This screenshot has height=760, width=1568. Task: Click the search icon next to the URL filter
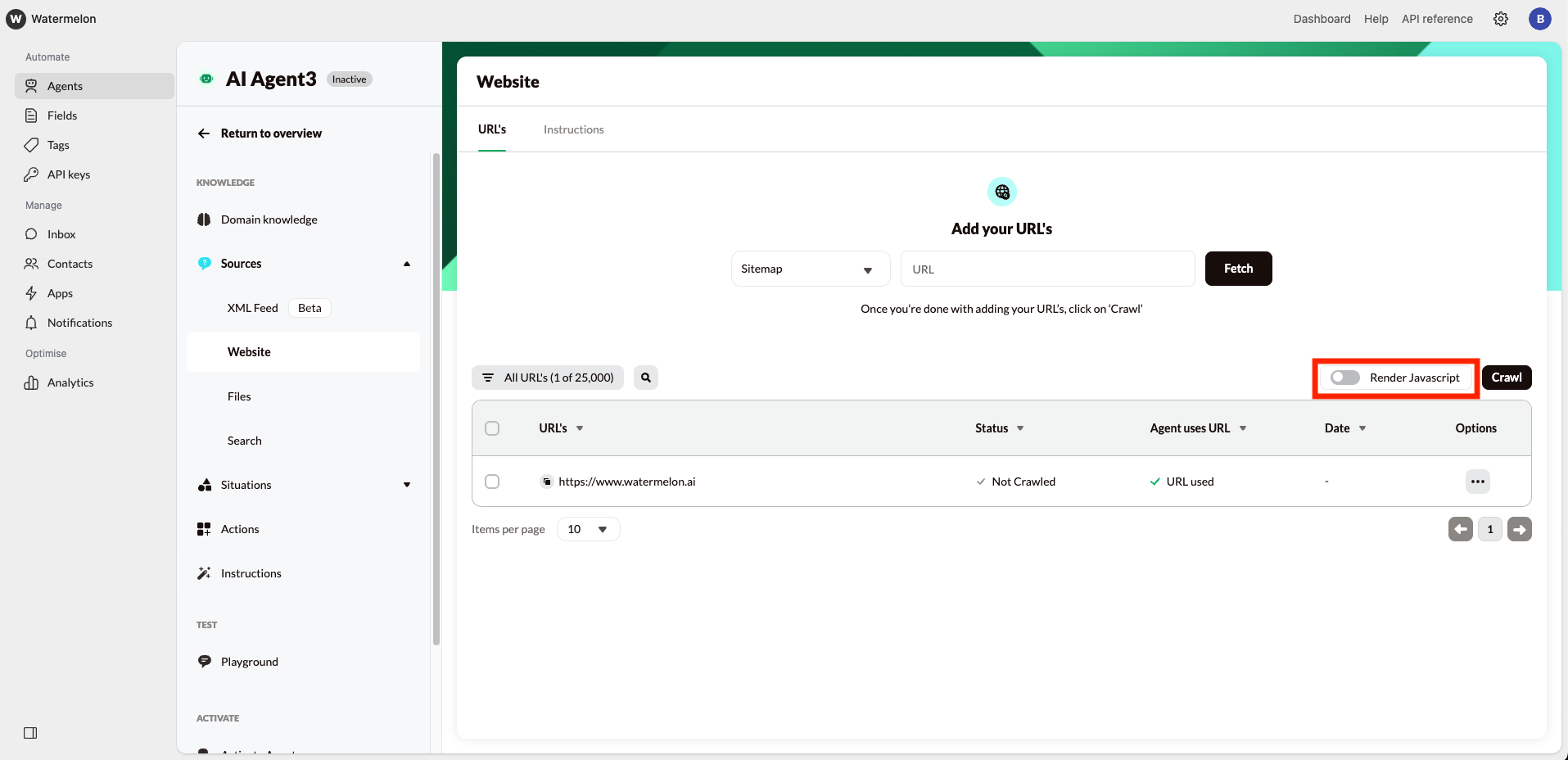(645, 377)
